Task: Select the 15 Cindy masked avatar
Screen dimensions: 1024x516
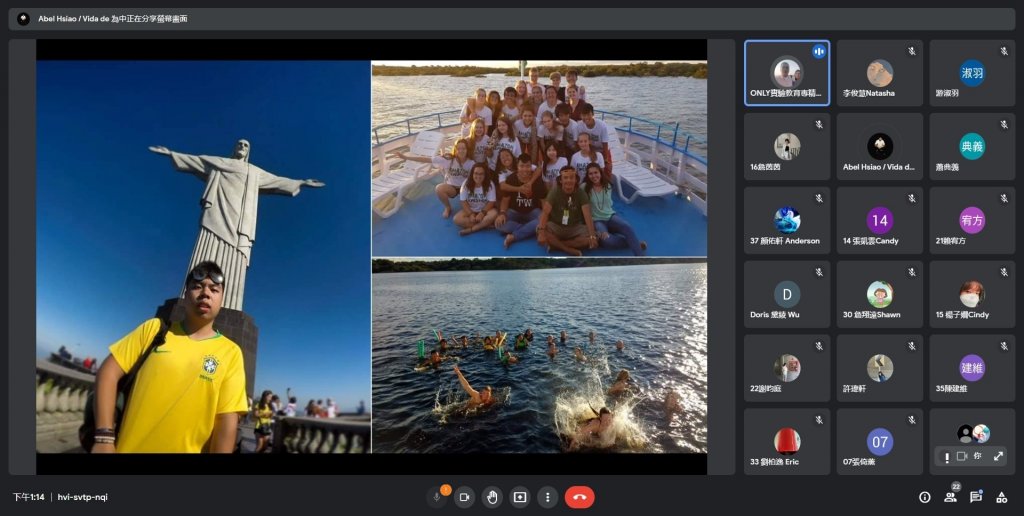Action: click(972, 294)
